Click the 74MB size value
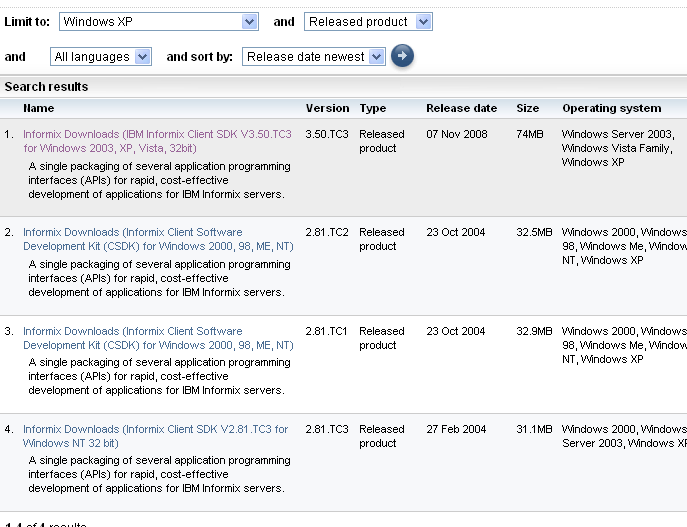The width and height of the screenshot is (687, 527). pos(530,134)
